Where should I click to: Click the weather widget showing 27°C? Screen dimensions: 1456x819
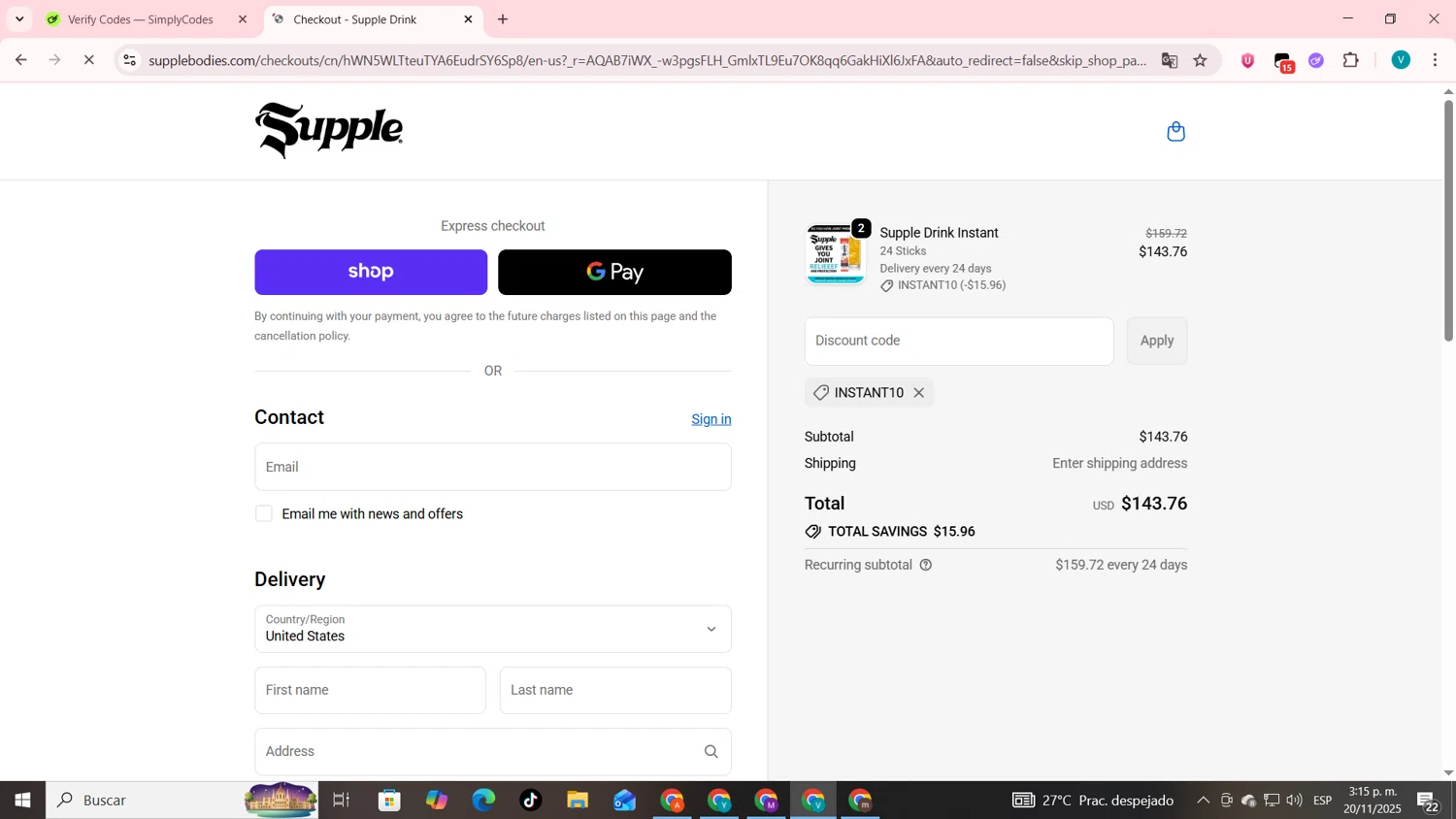[x=1094, y=801]
